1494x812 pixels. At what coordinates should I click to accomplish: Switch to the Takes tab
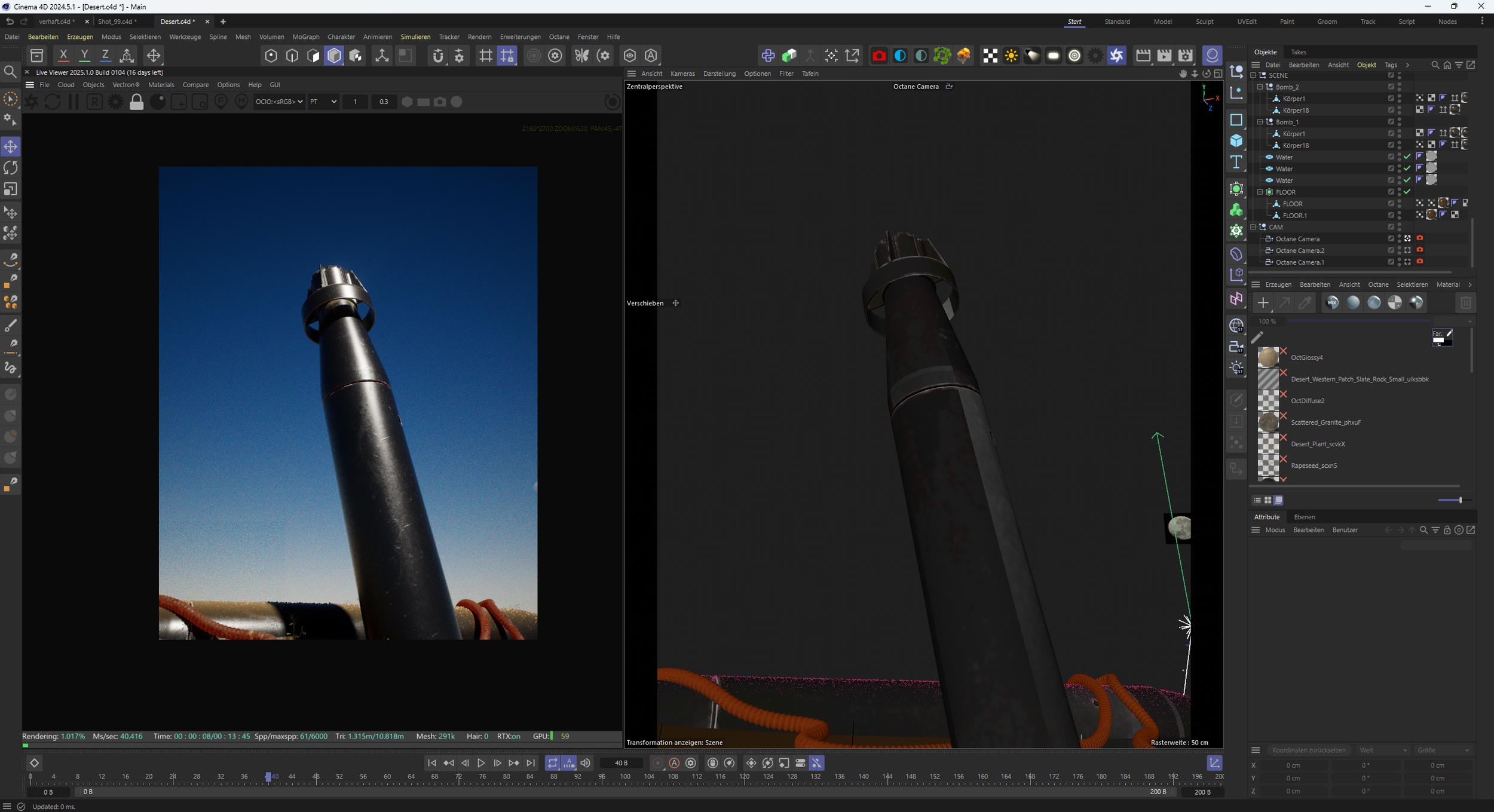(1298, 52)
